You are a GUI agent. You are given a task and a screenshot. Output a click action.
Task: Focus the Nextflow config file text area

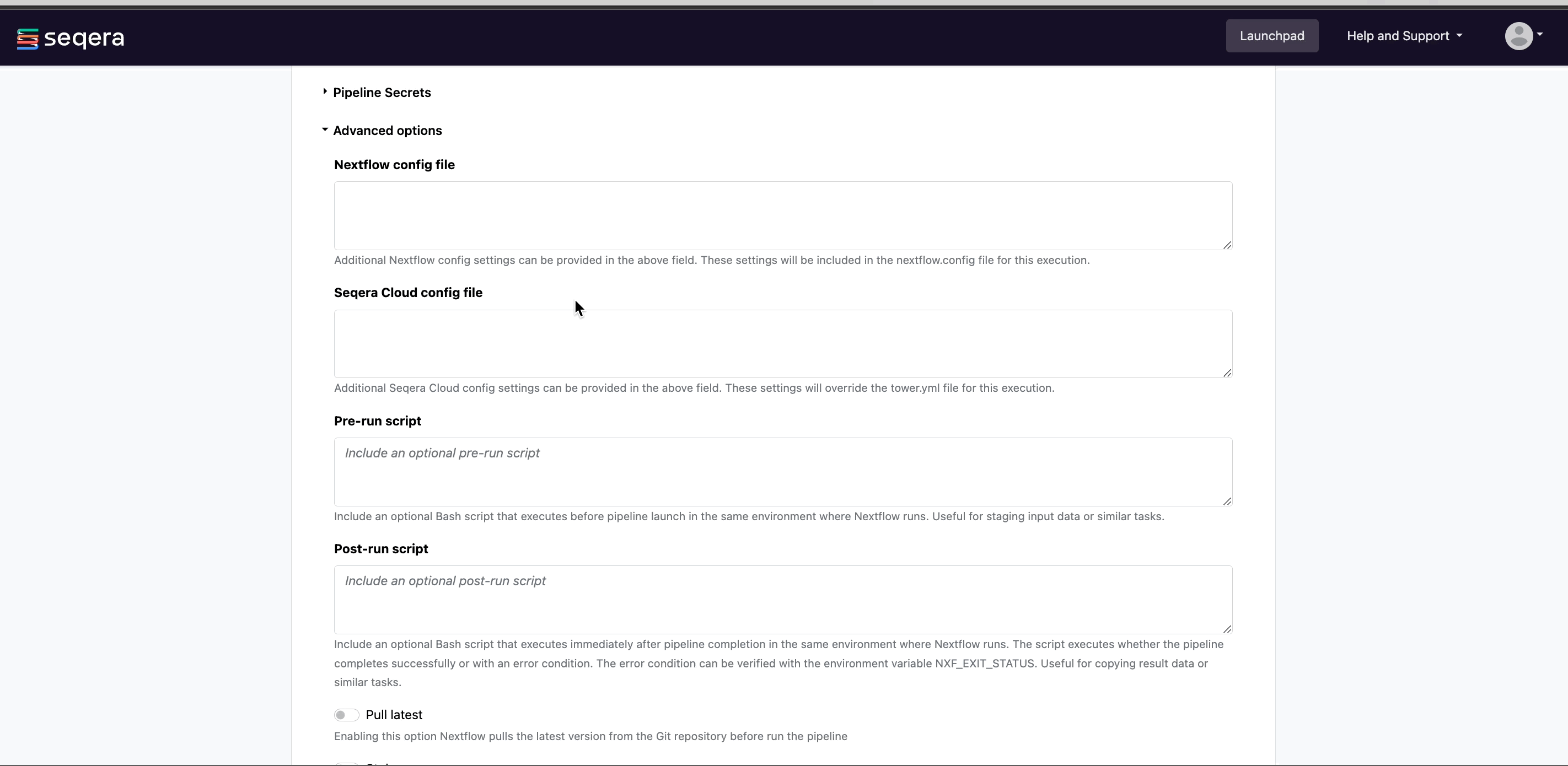pyautogui.click(x=783, y=215)
